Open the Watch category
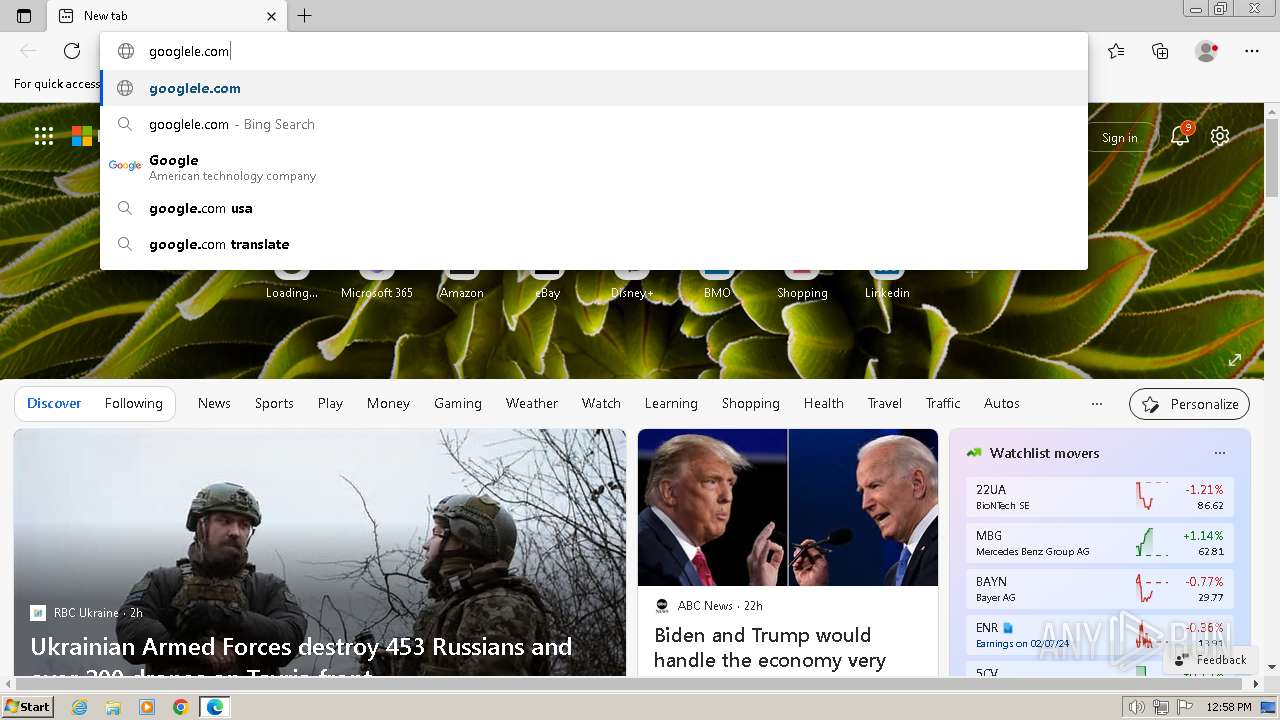1280x720 pixels. coord(601,403)
